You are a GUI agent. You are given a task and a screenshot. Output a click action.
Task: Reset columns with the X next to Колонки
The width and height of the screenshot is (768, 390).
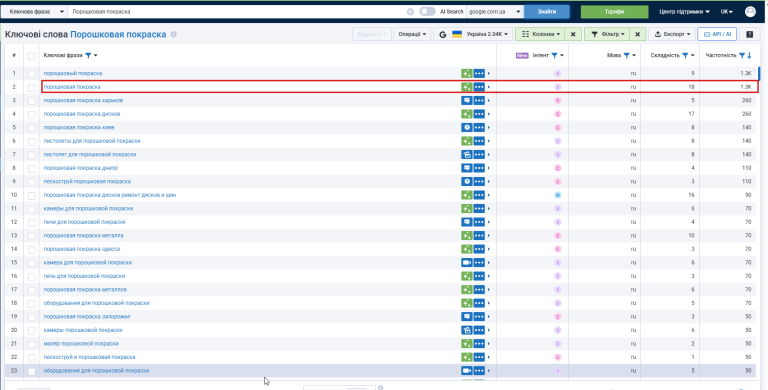[573, 34]
